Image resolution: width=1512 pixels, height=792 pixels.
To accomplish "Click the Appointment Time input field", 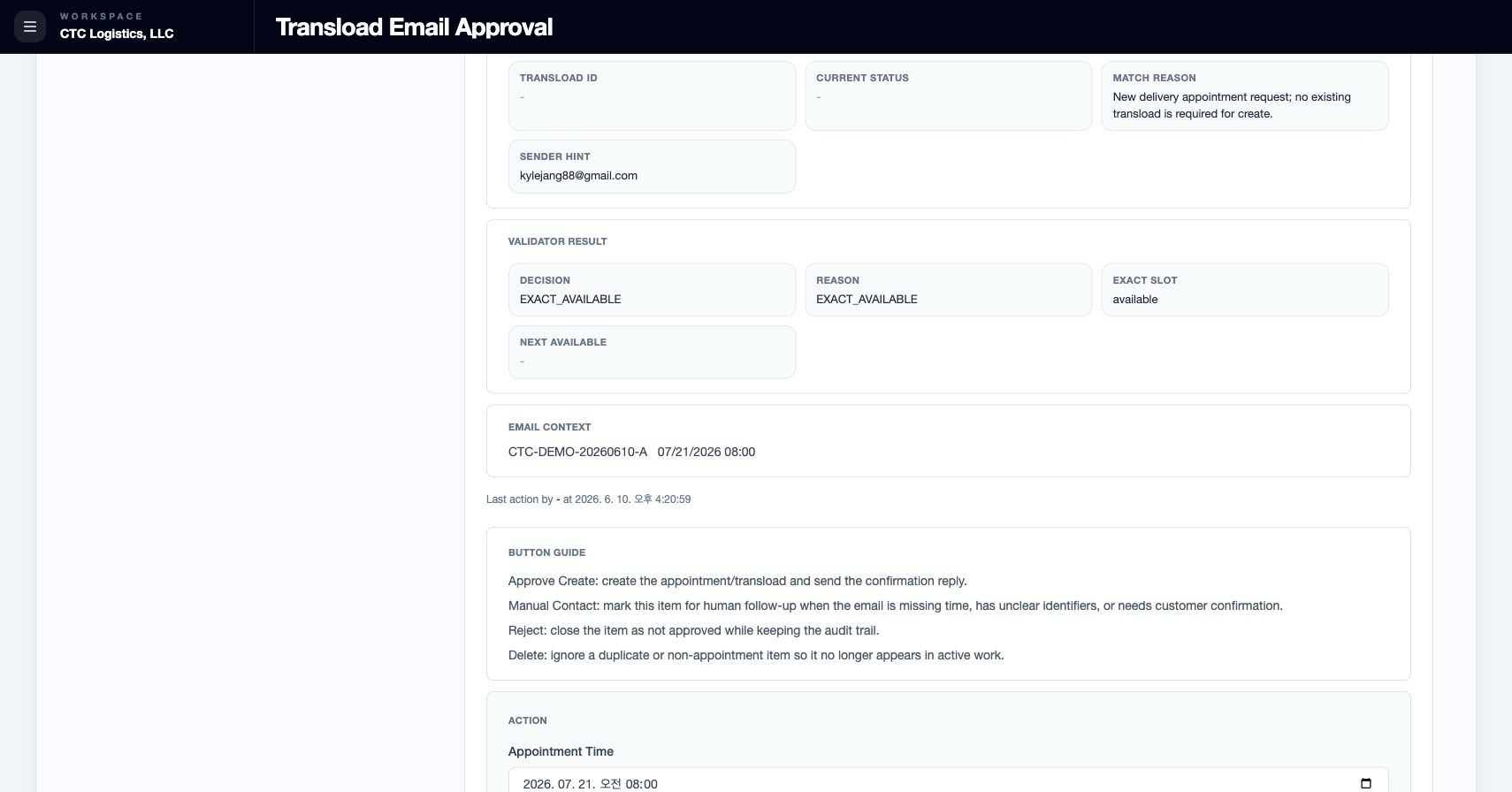I will pyautogui.click(x=948, y=781).
